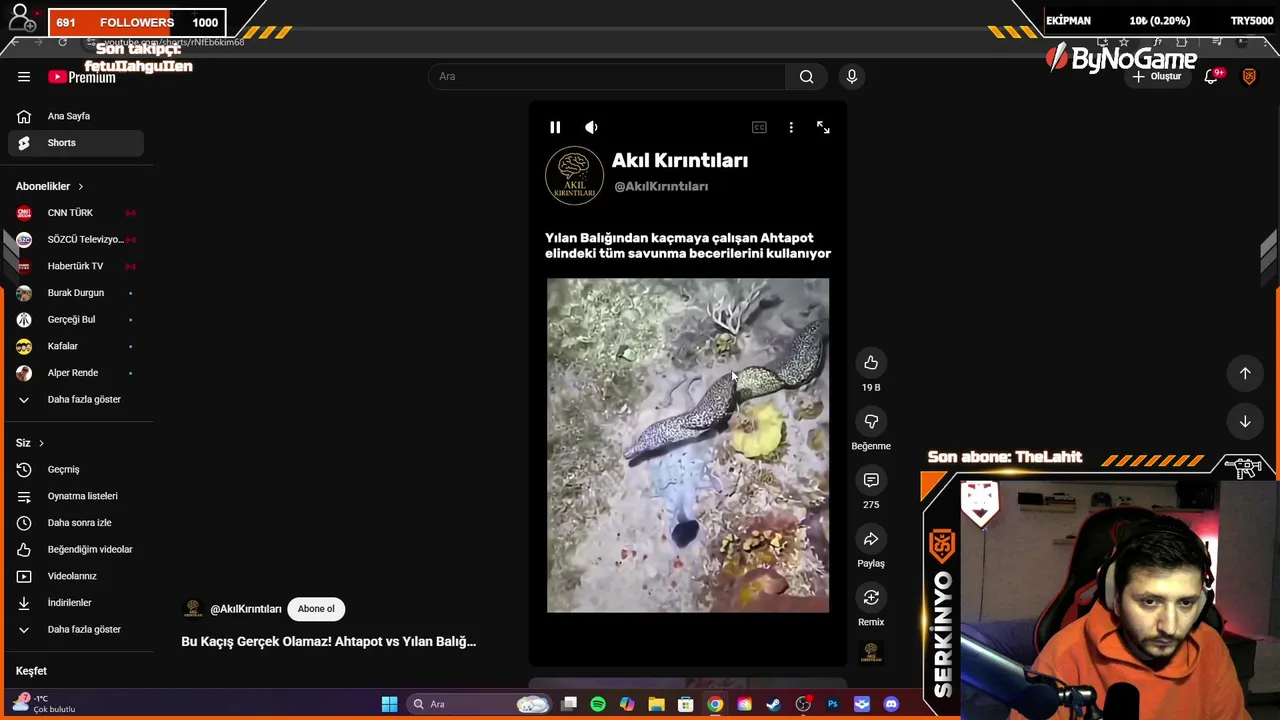Open Spotify from taskbar
This screenshot has width=1280, height=720.
coord(598,704)
